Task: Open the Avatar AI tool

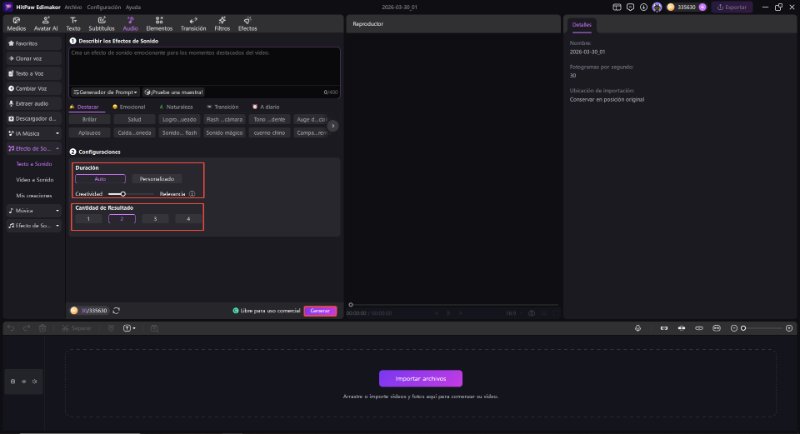Action: (x=45, y=24)
